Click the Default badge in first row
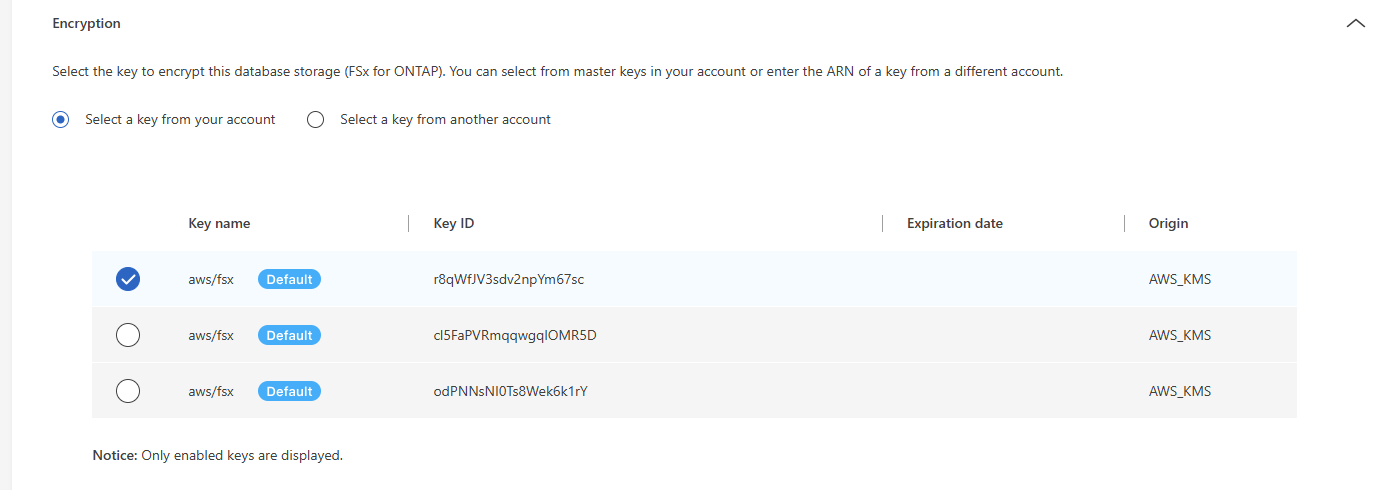This screenshot has width=1382, height=490. coord(289,280)
